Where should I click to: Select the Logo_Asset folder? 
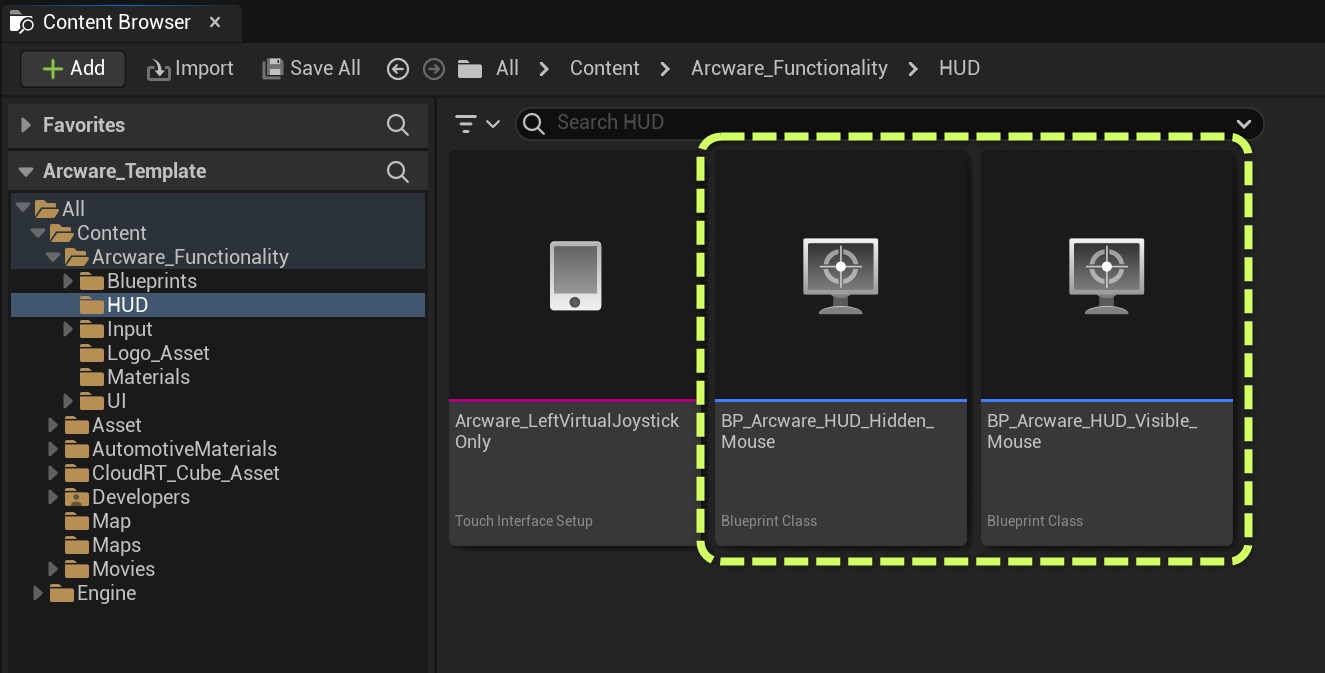pyautogui.click(x=157, y=353)
